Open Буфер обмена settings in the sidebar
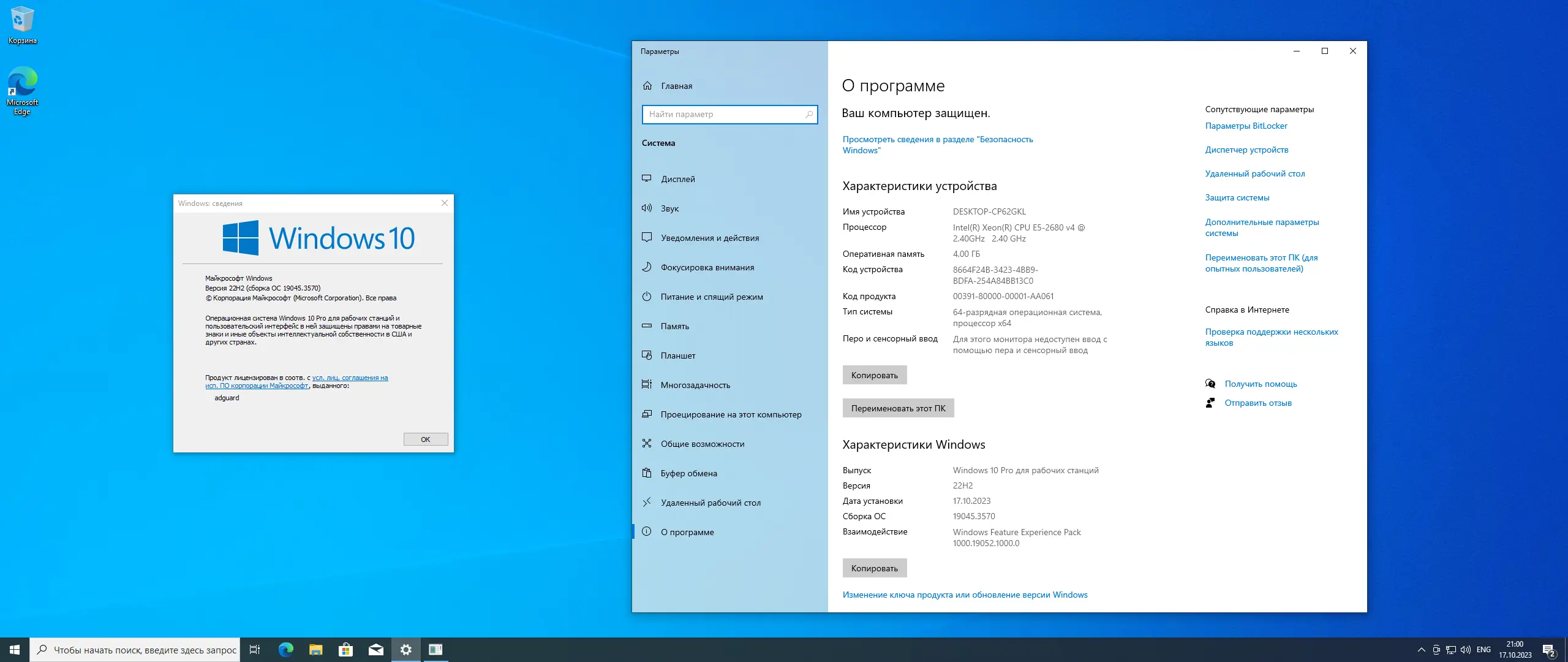Image resolution: width=1568 pixels, height=662 pixels. pos(688,473)
